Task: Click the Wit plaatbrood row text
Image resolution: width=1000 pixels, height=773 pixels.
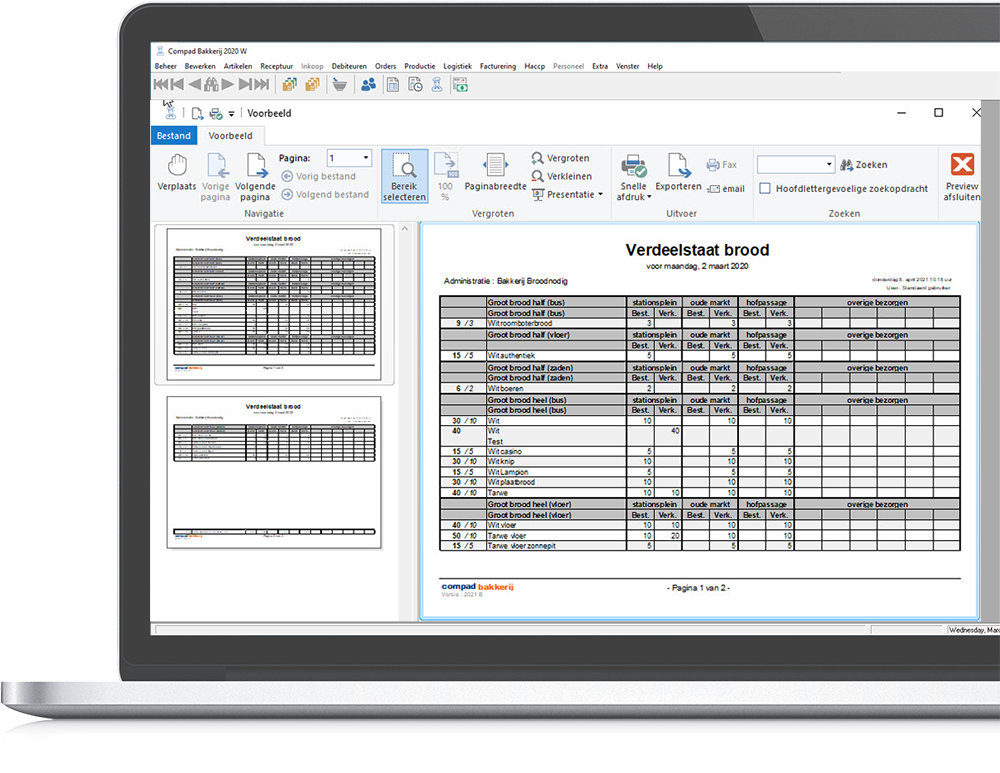Action: click(x=511, y=483)
